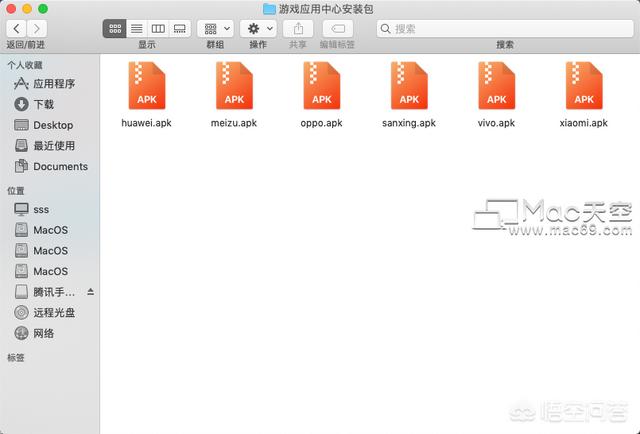Click the vivo.apk filename label
Screen dimensions: 640x434
[x=496, y=123]
